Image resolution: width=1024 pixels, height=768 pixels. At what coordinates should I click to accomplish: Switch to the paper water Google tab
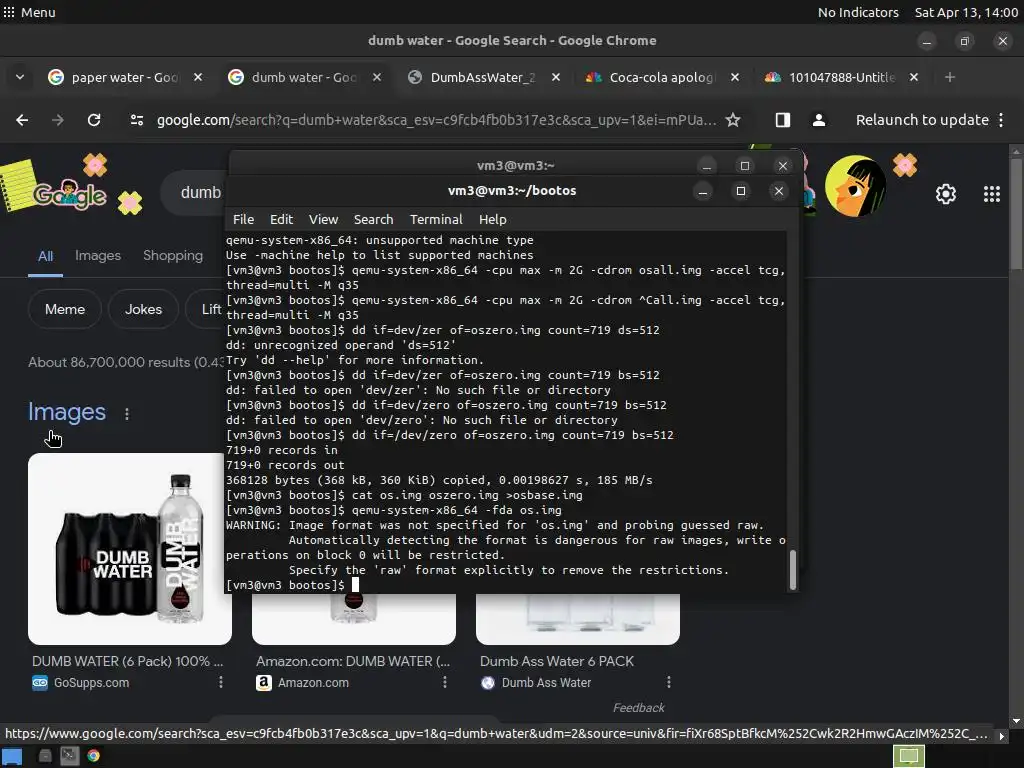[124, 77]
